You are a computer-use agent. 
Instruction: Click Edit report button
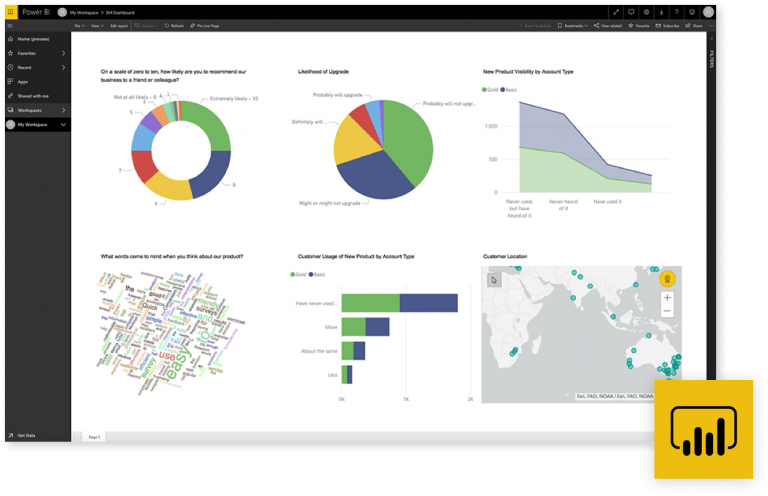pos(119,26)
